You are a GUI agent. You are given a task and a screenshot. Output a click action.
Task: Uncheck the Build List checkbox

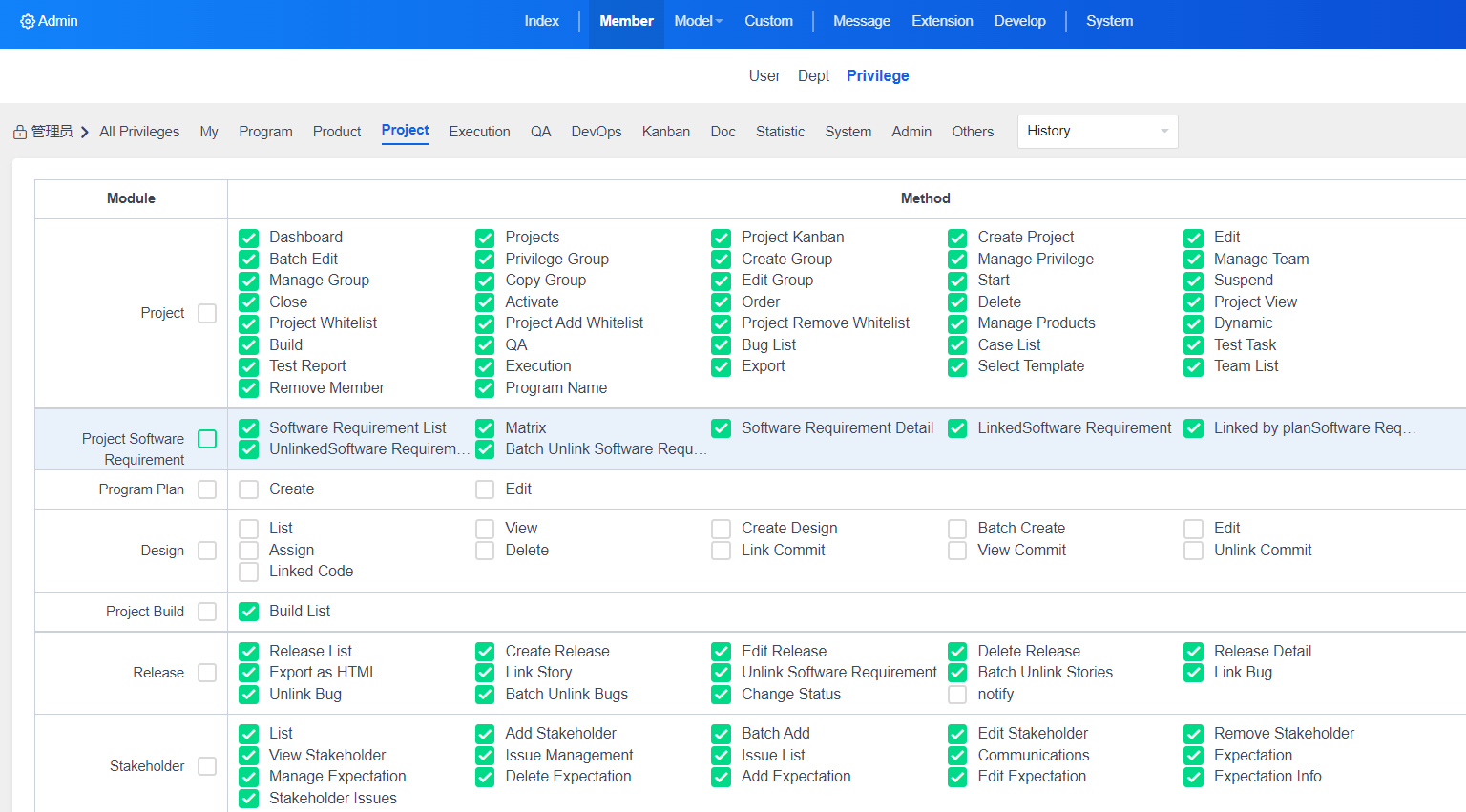(249, 612)
